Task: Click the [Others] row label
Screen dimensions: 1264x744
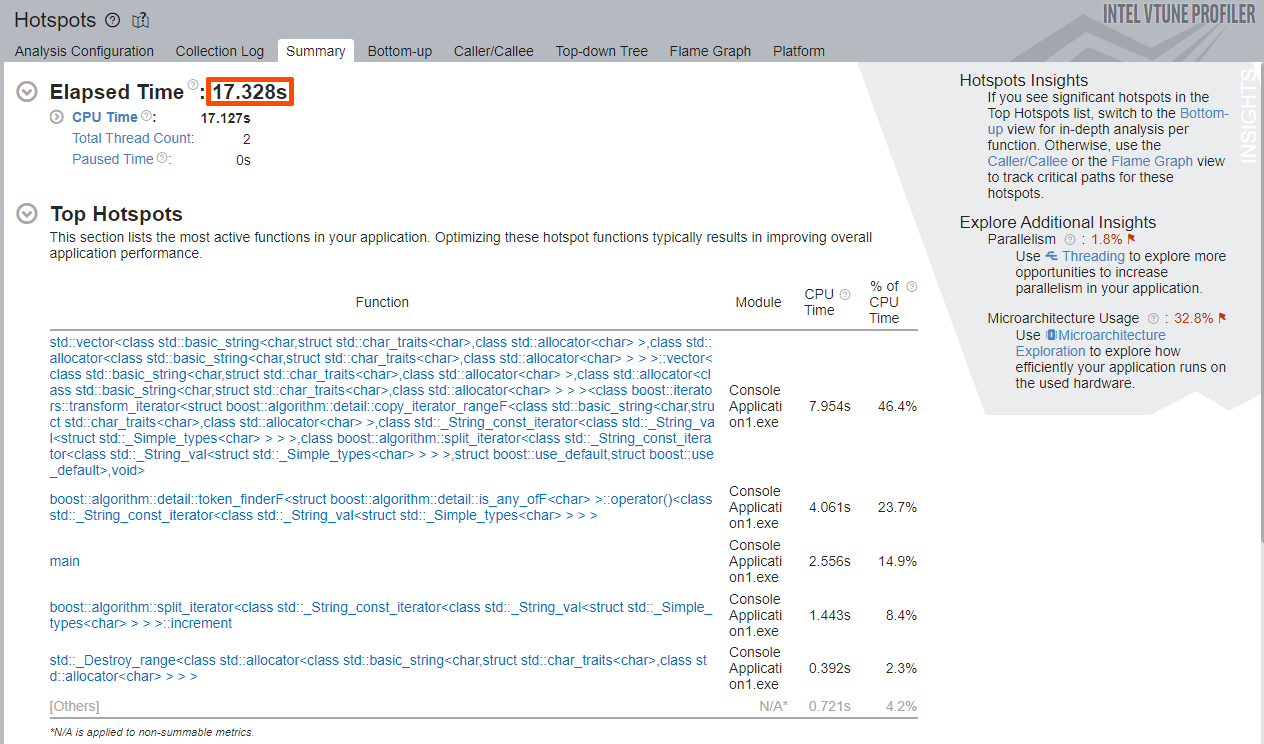Action: (x=75, y=706)
